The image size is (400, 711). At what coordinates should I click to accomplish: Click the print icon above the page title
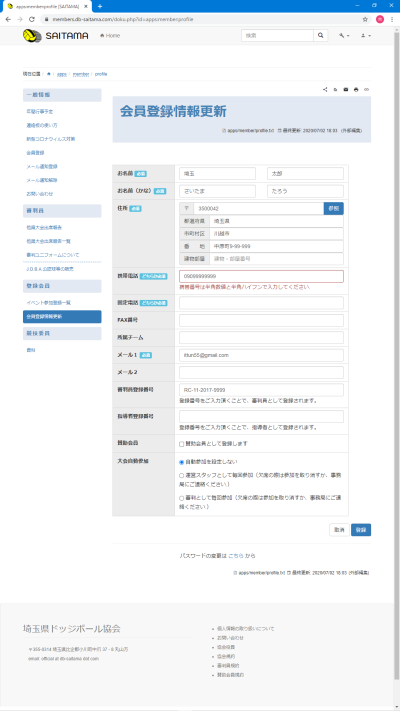point(356,90)
